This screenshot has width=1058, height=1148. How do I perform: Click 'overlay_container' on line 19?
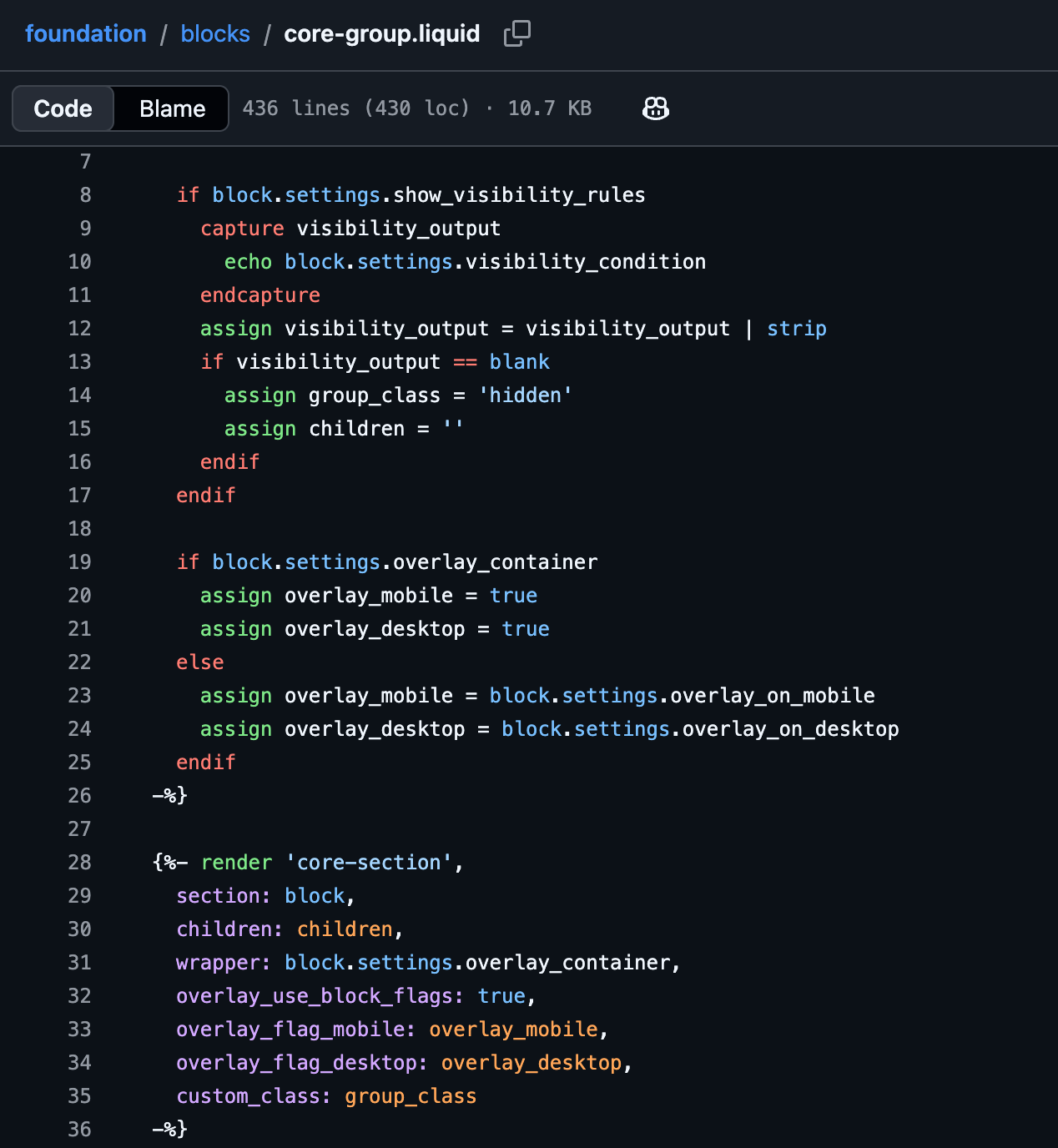click(x=496, y=562)
